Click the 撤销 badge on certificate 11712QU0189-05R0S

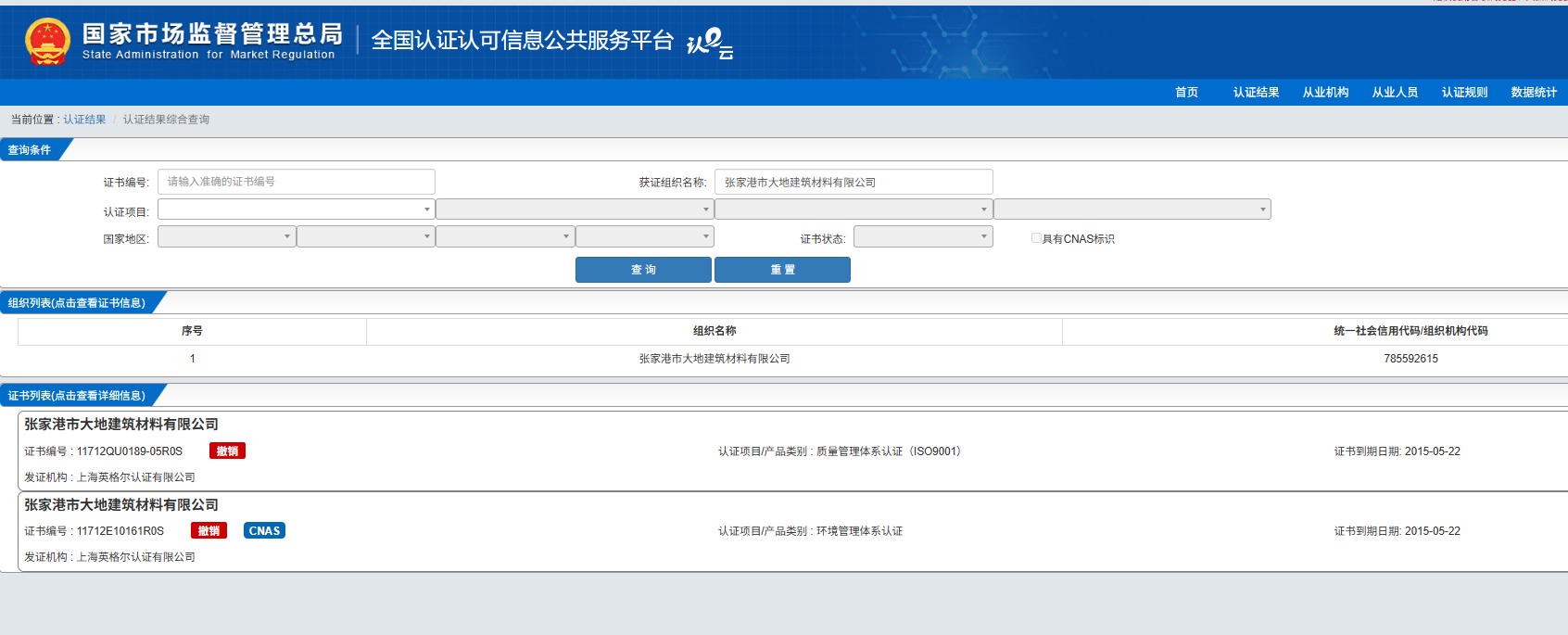pos(227,451)
